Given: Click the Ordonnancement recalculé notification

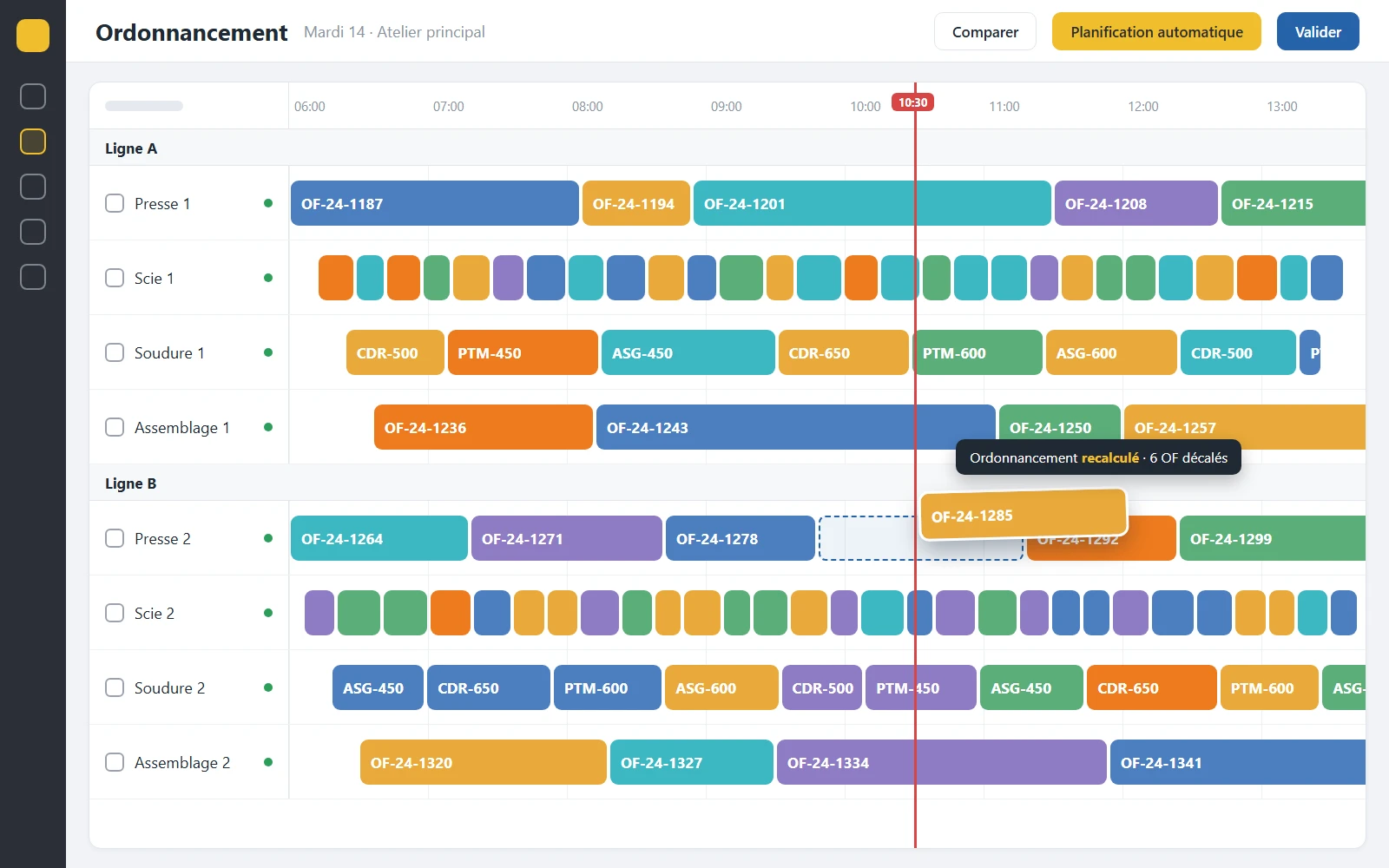Looking at the screenshot, I should [x=1098, y=457].
